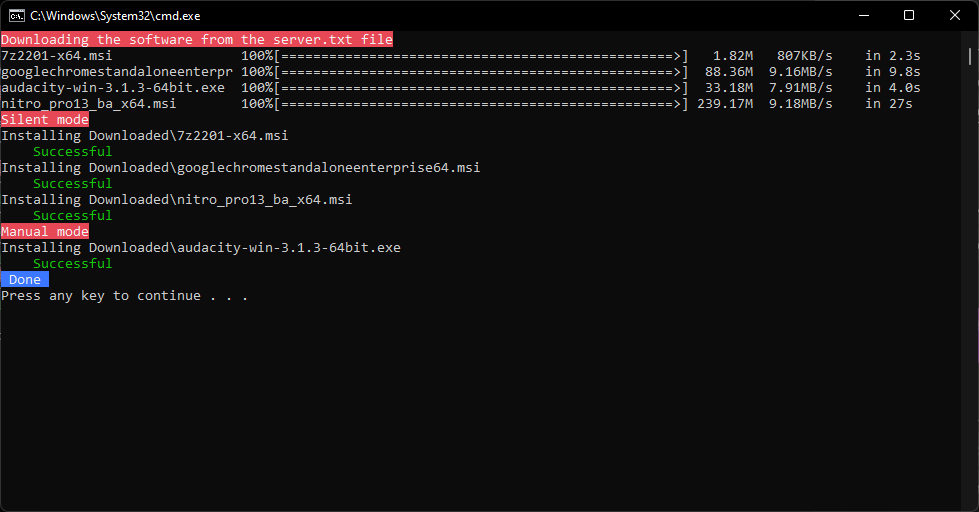Click Installing Downloaded\nitro_pro13_ba_x64.msi line
The height and width of the screenshot is (512, 979).
(177, 200)
